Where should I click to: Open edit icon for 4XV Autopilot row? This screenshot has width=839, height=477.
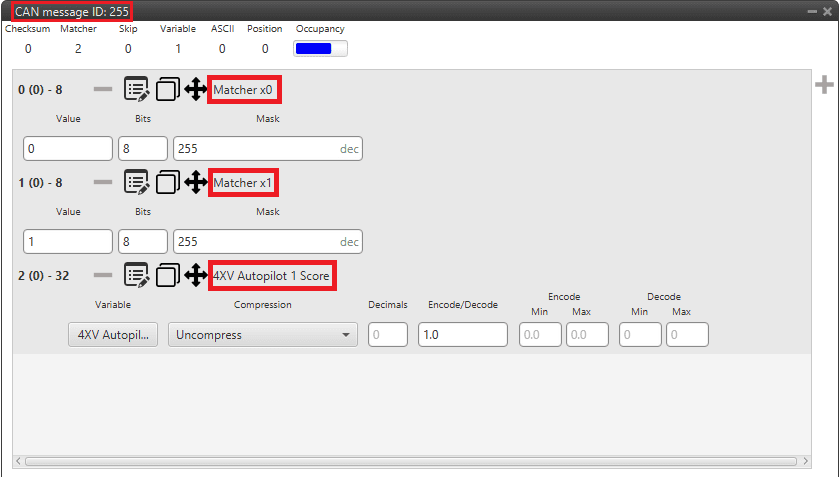tap(137, 275)
